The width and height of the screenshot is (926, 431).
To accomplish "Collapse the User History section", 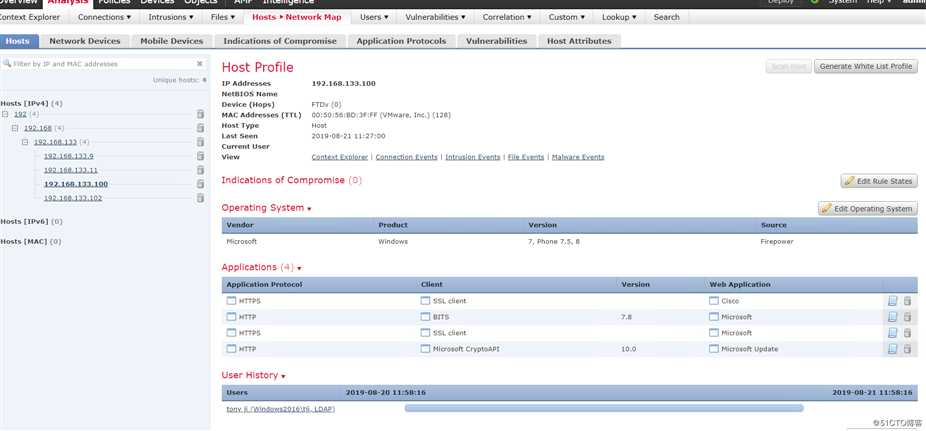I will 283,377.
